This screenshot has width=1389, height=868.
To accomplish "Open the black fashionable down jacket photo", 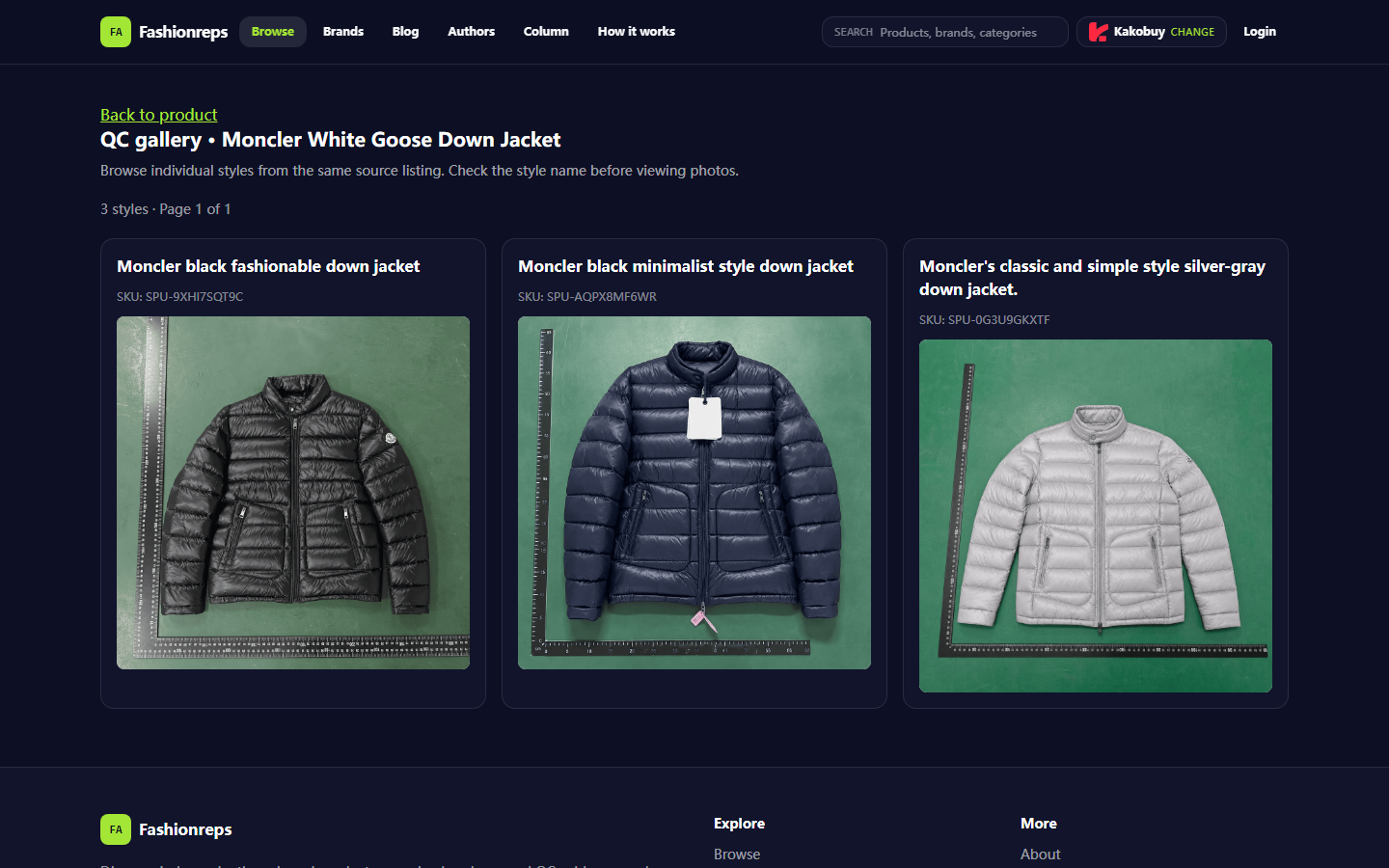I will [293, 493].
